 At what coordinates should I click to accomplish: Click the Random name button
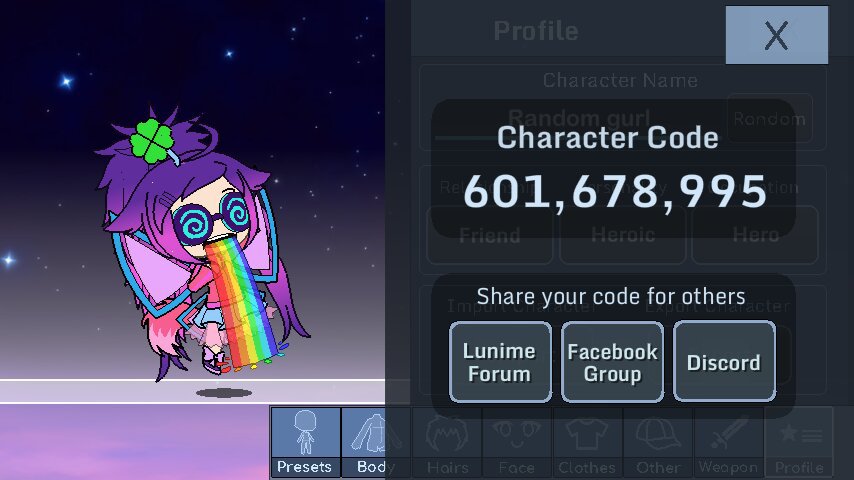[x=770, y=118]
